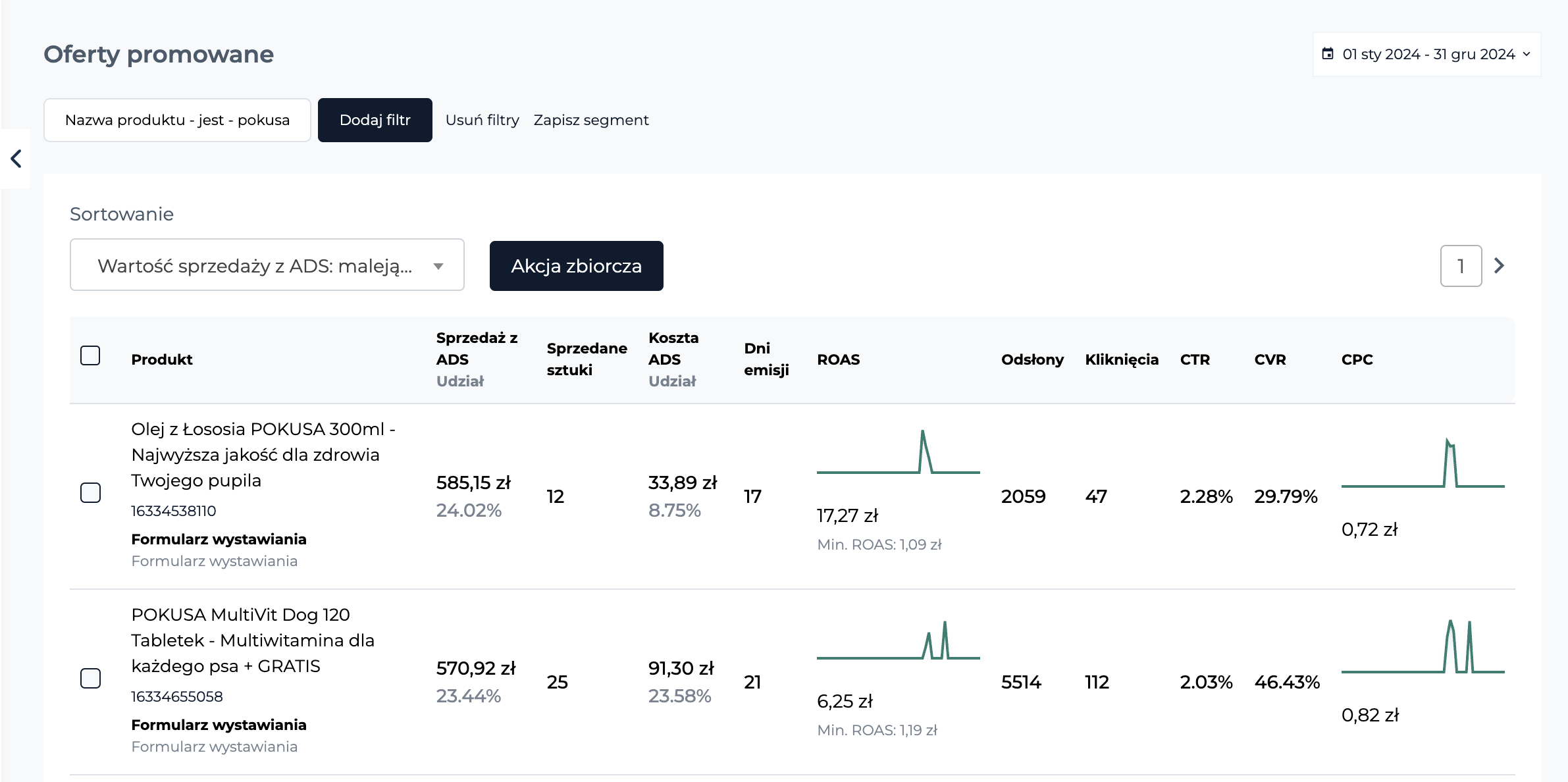The height and width of the screenshot is (782, 1568).
Task: Open date range 01 sty 2024 dropdown
Action: pos(1426,54)
